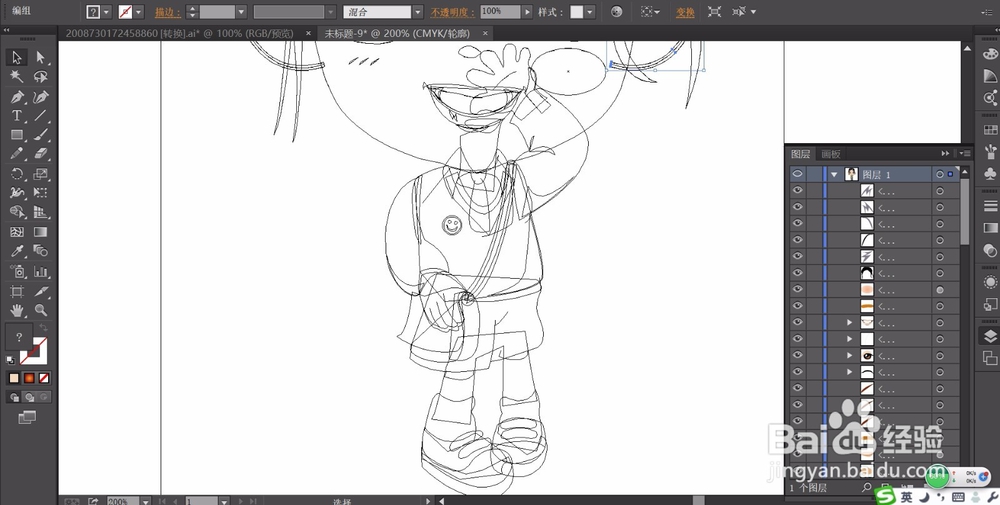Toggle Draw Behind mode

point(29,397)
